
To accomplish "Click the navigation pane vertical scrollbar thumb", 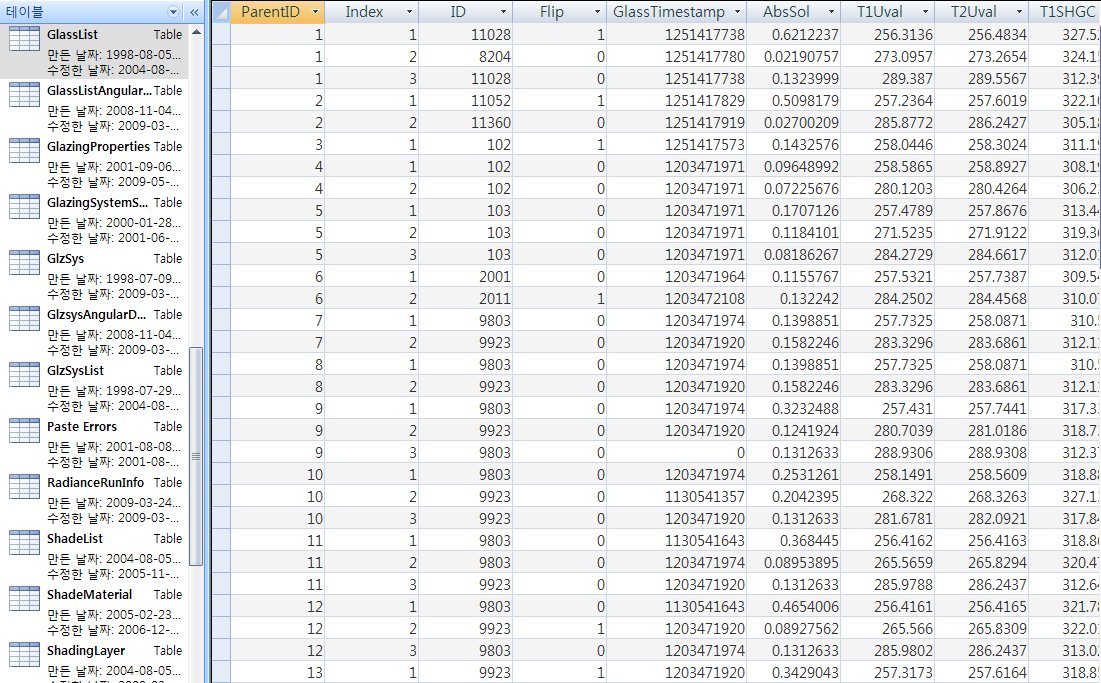I will coord(196,455).
